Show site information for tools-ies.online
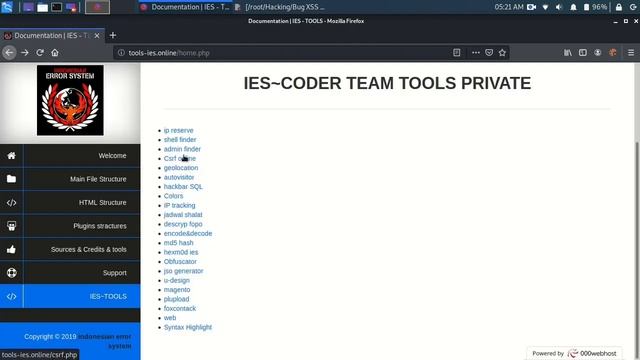 [x=121, y=53]
